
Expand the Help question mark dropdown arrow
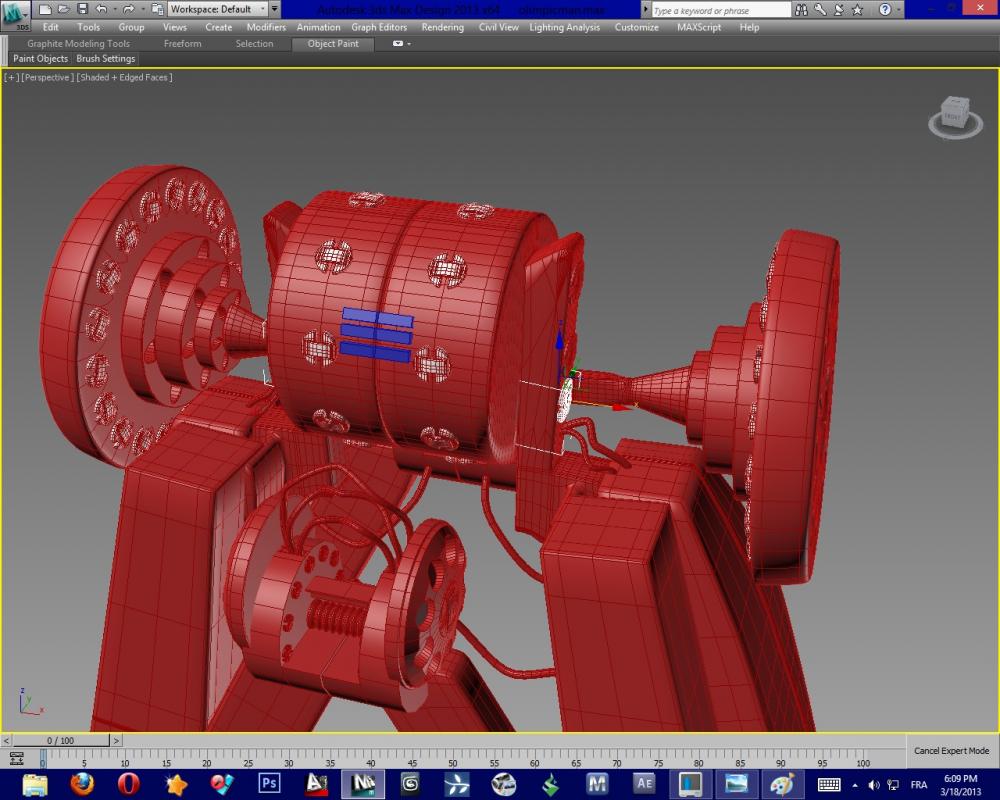900,10
